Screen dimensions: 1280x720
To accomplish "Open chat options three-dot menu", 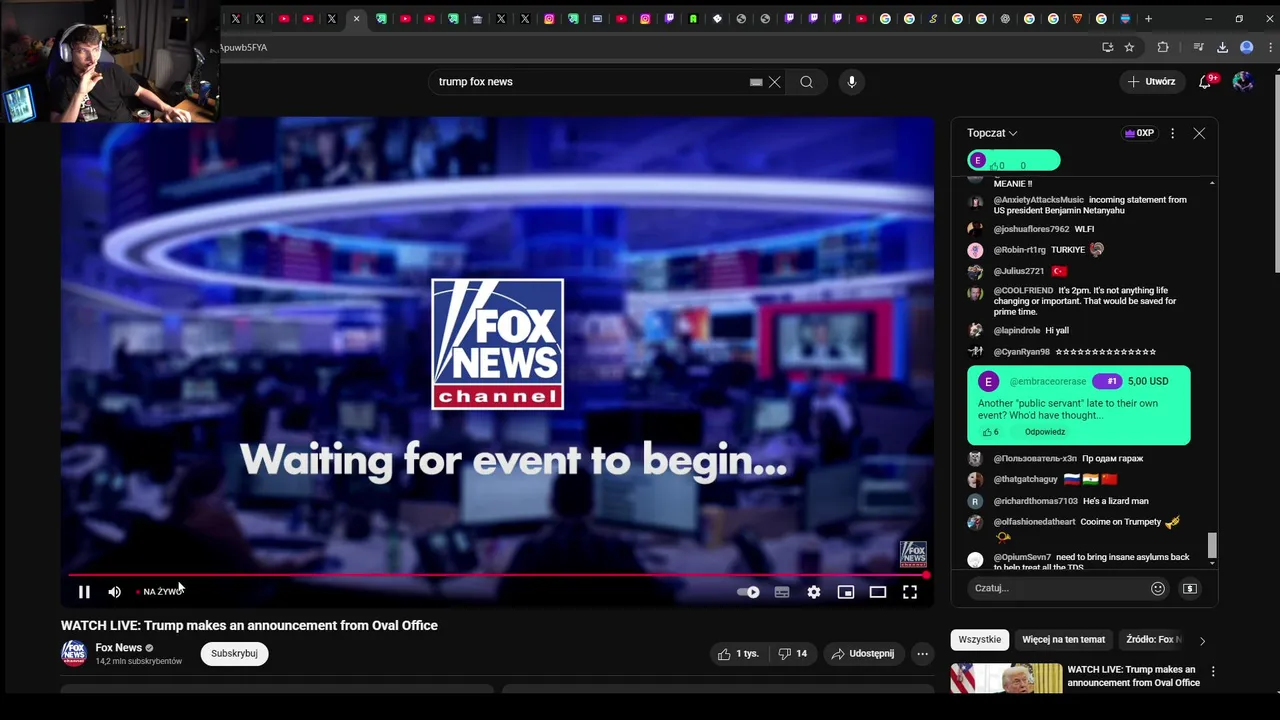I will click(x=1173, y=133).
